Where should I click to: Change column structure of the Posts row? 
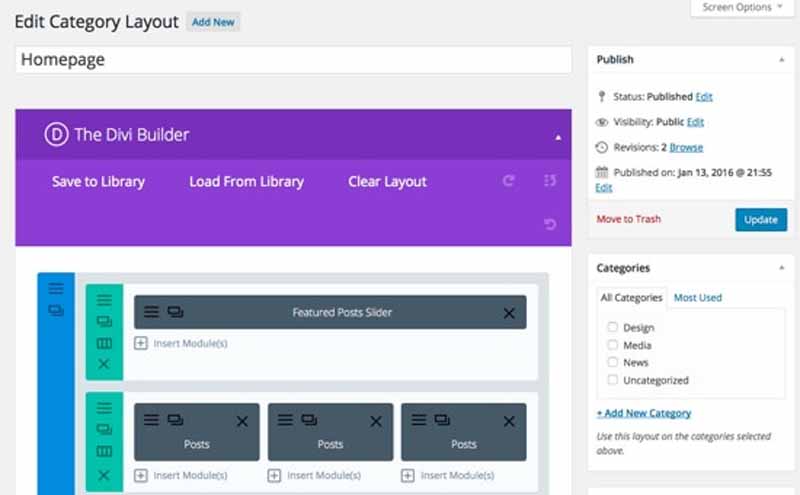[x=104, y=451]
